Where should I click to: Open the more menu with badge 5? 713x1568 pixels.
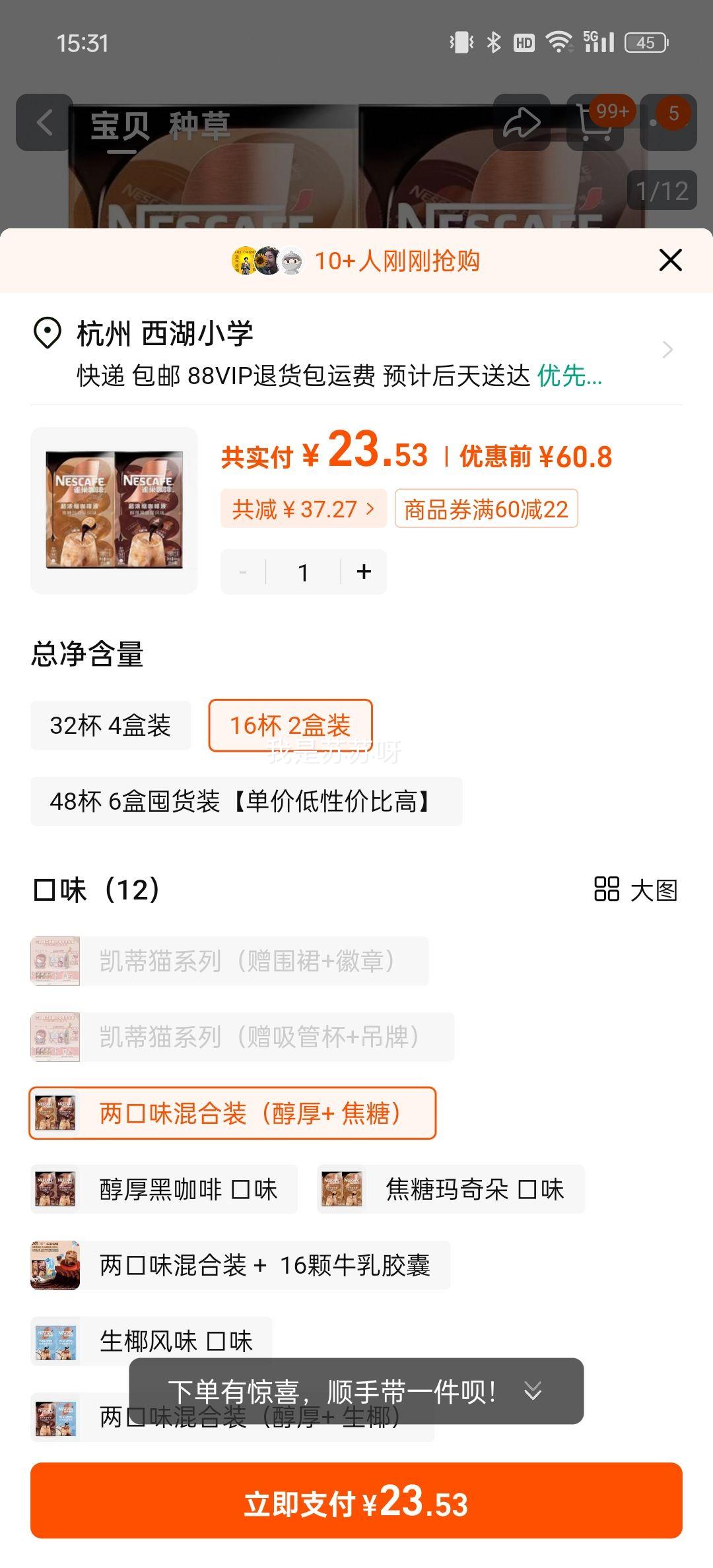coord(668,122)
